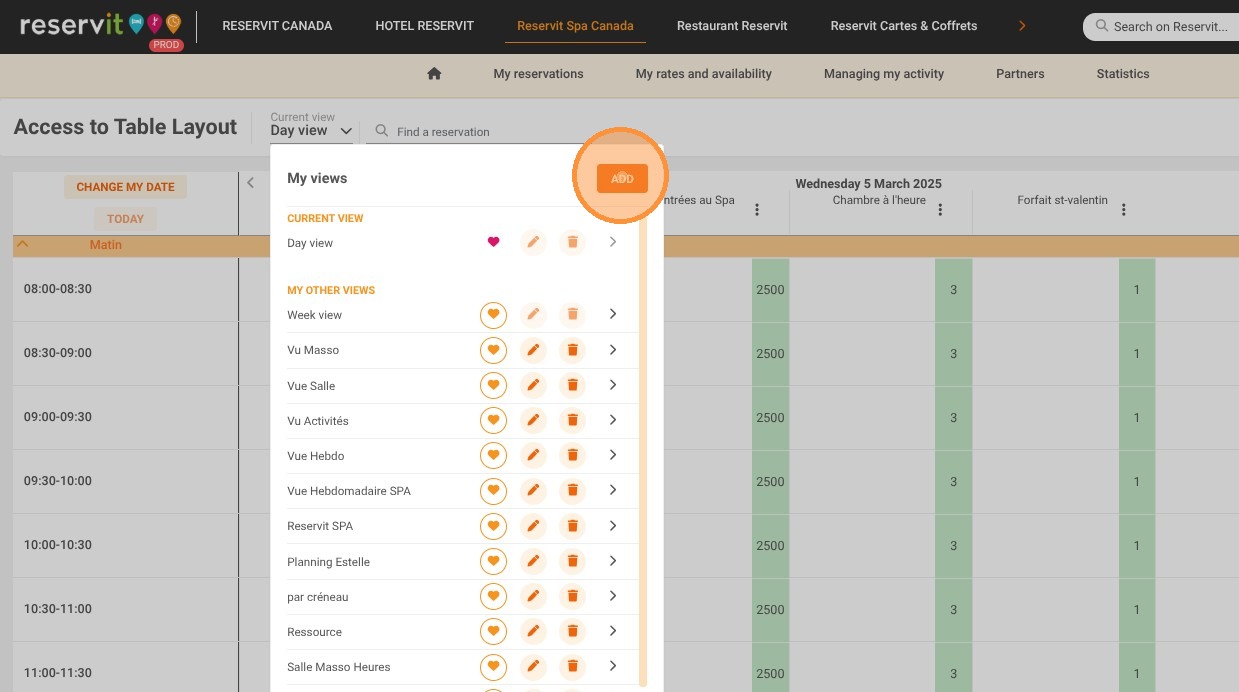Switch to Restaurant Reservit tab
Screen dimensions: 1239x692
point(732,26)
